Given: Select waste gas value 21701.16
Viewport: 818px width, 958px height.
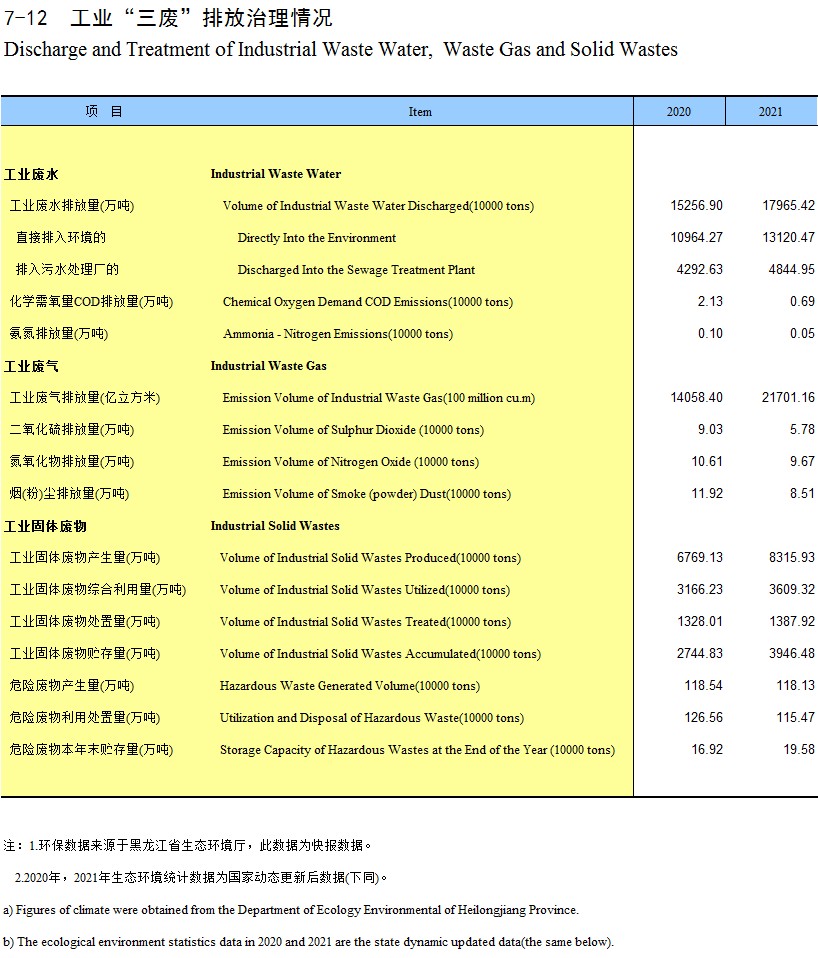Looking at the screenshot, I should [788, 397].
